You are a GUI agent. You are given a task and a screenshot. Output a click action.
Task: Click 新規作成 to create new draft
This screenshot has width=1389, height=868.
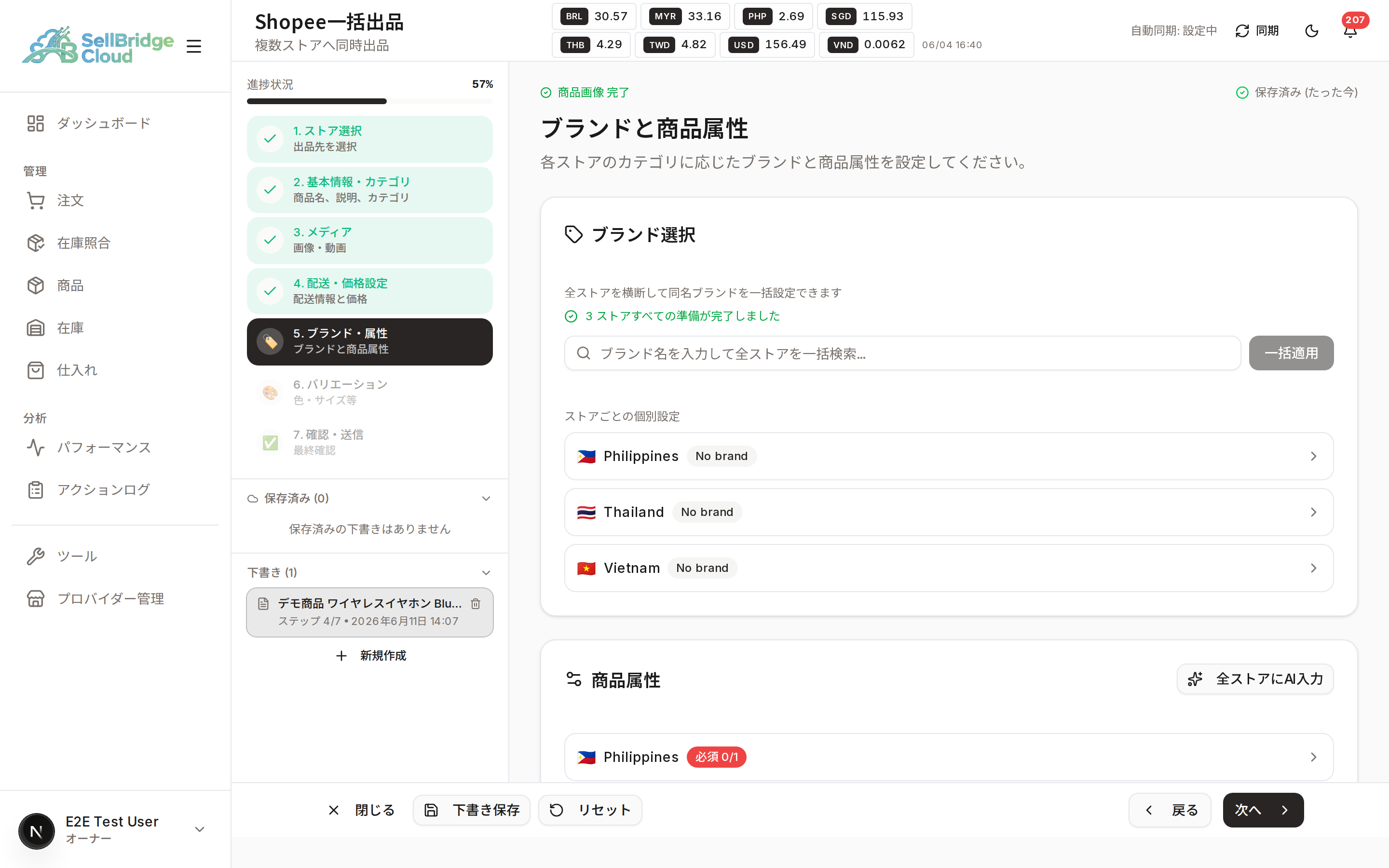(x=370, y=656)
